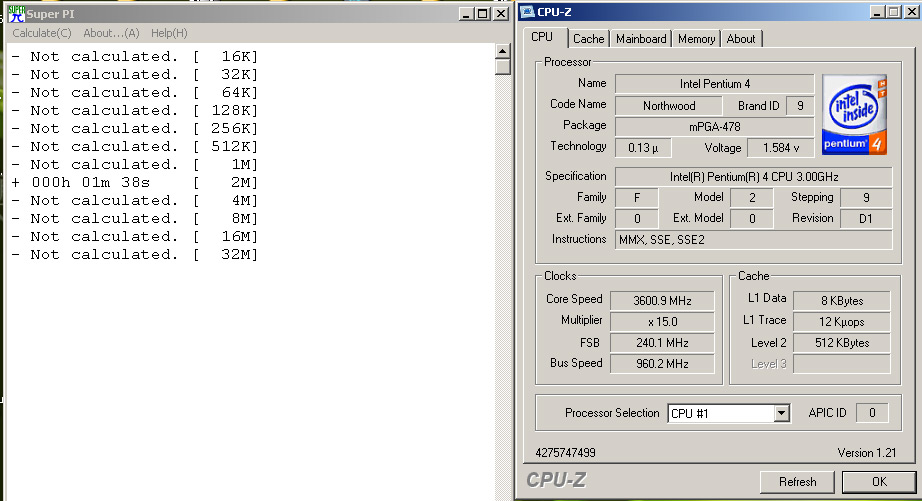Click the Refresh button in CPU-Z
This screenshot has height=501, width=922.
797,482
